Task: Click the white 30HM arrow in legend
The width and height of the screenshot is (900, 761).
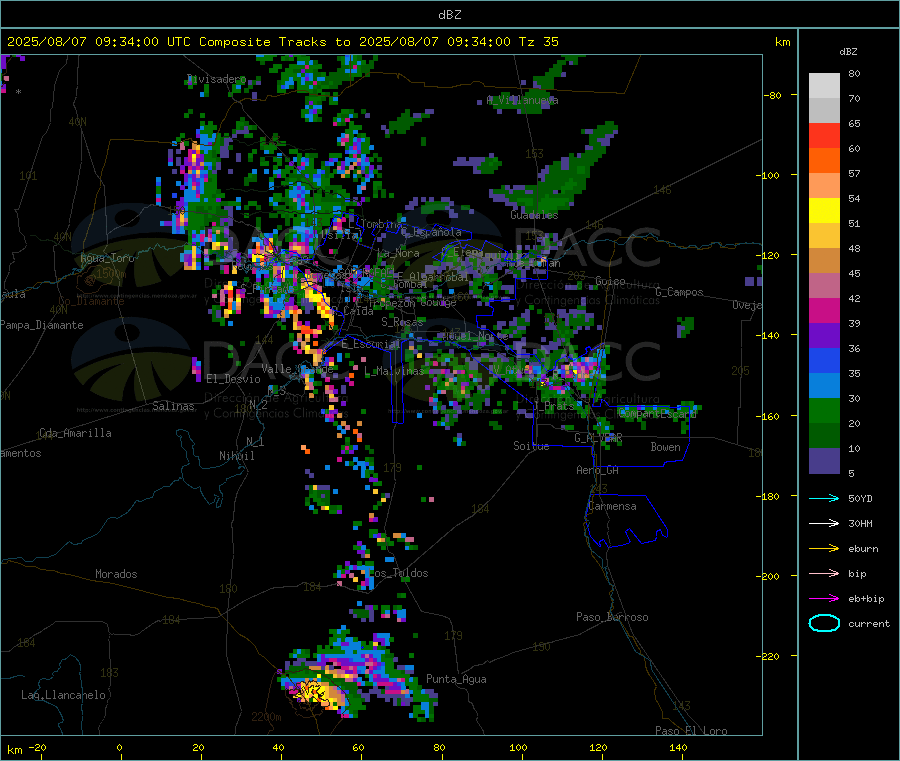Action: coord(824,523)
